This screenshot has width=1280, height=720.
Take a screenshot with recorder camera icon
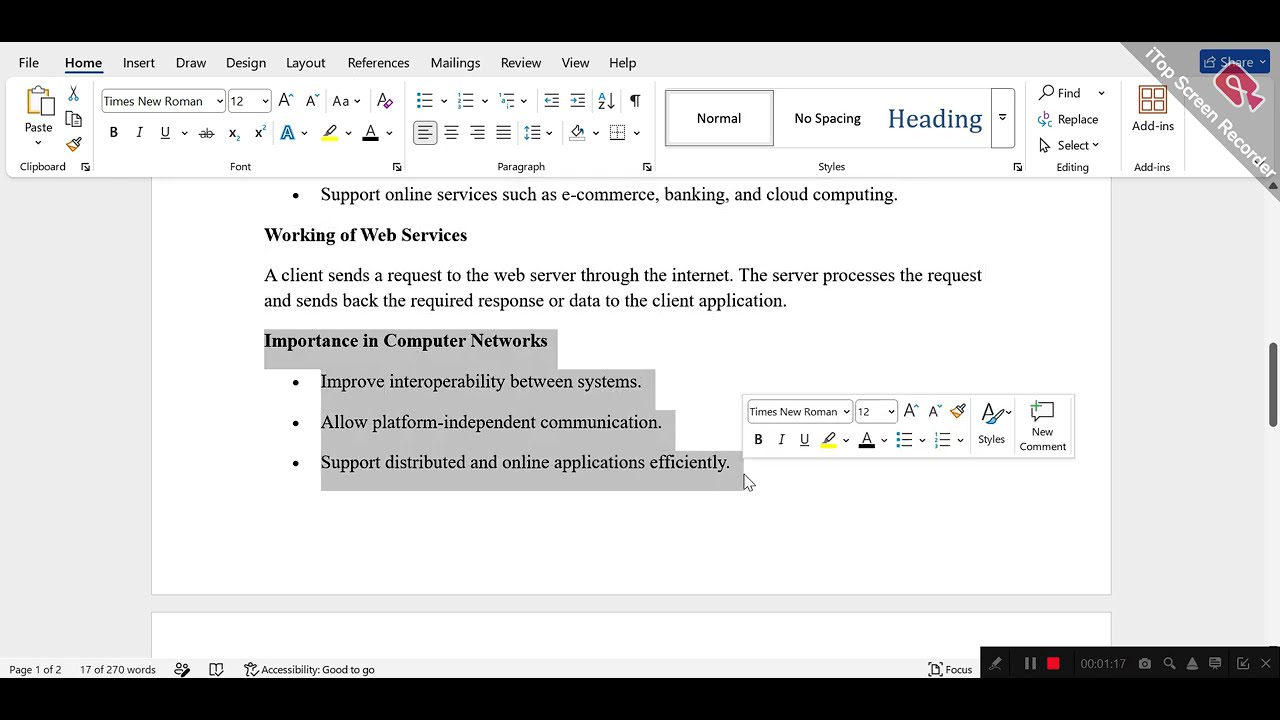click(1145, 663)
